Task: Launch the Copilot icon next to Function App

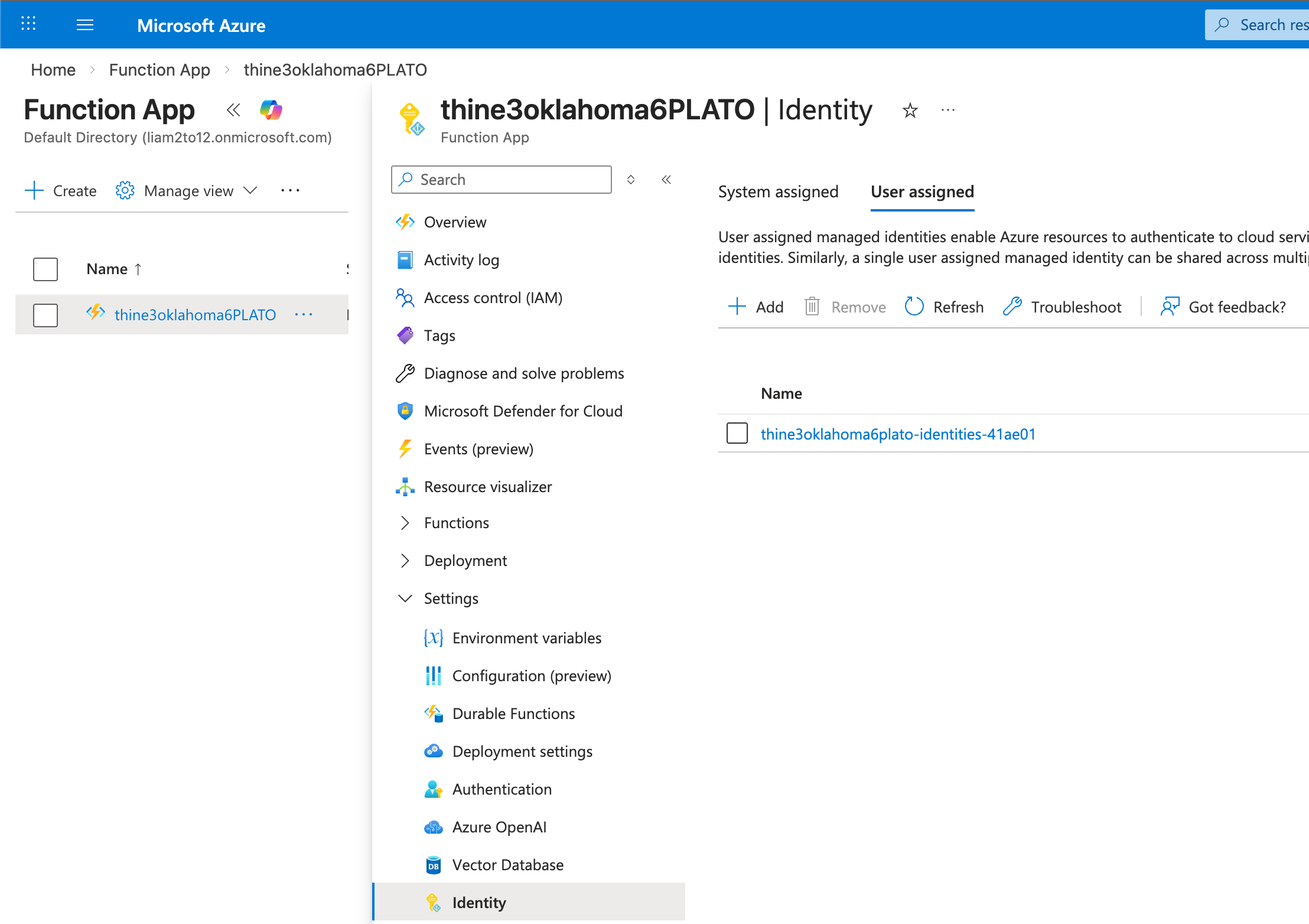Action: (271, 110)
